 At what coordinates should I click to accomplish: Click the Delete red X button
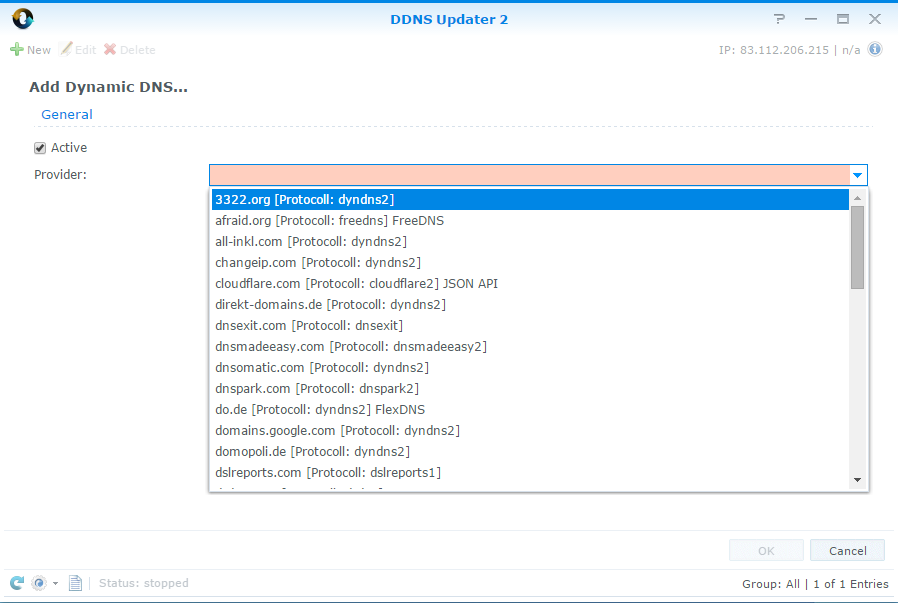point(130,50)
